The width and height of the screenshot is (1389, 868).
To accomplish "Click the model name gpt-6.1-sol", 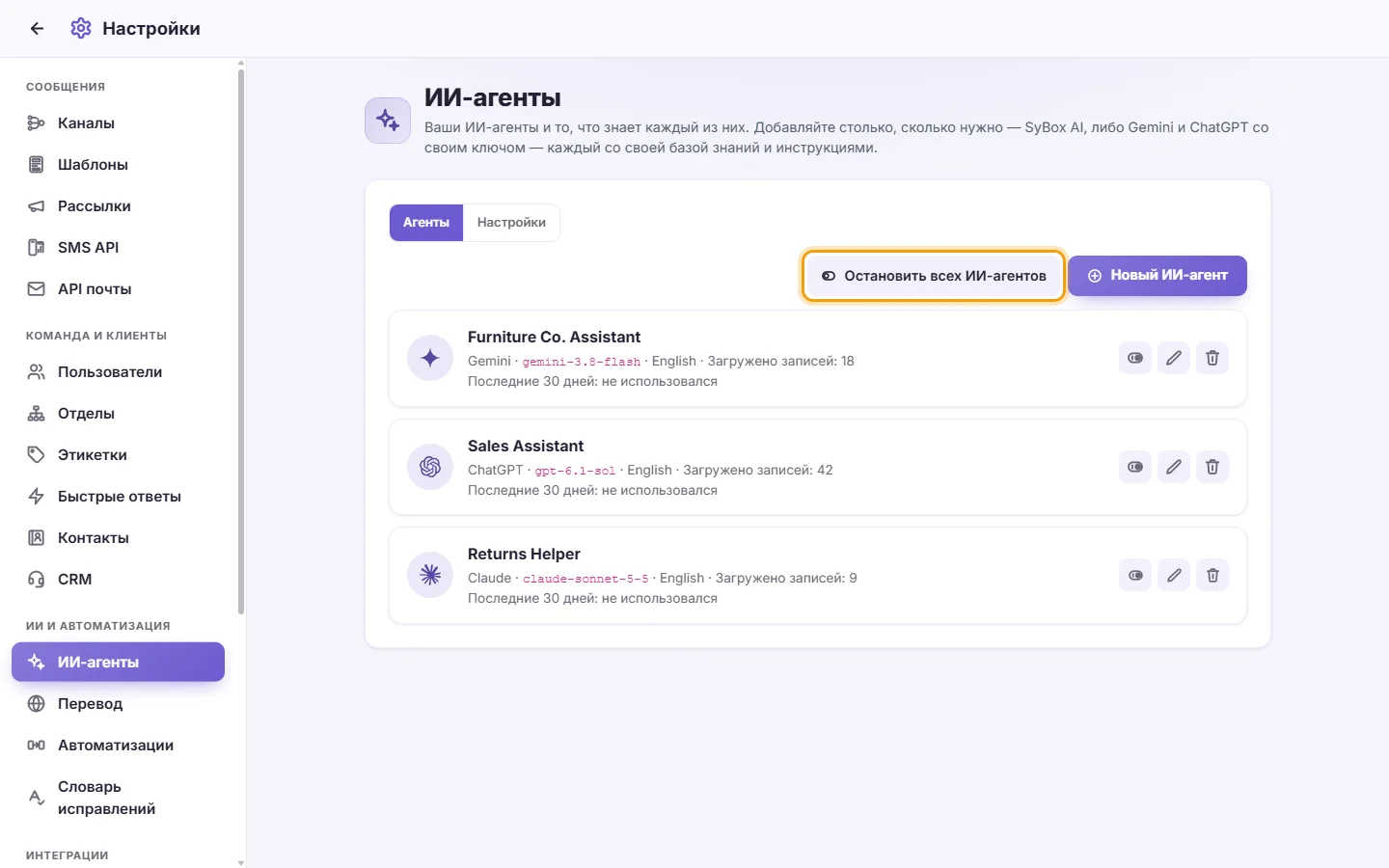I will 575,471.
